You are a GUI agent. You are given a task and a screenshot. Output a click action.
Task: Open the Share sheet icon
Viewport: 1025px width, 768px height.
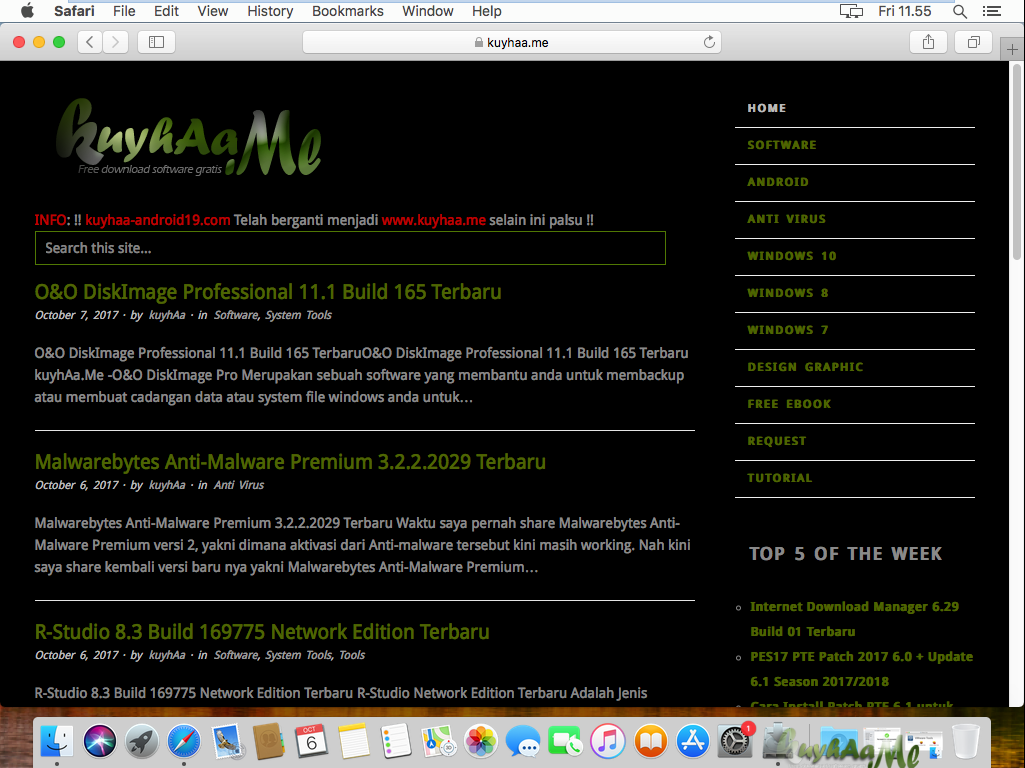click(928, 42)
